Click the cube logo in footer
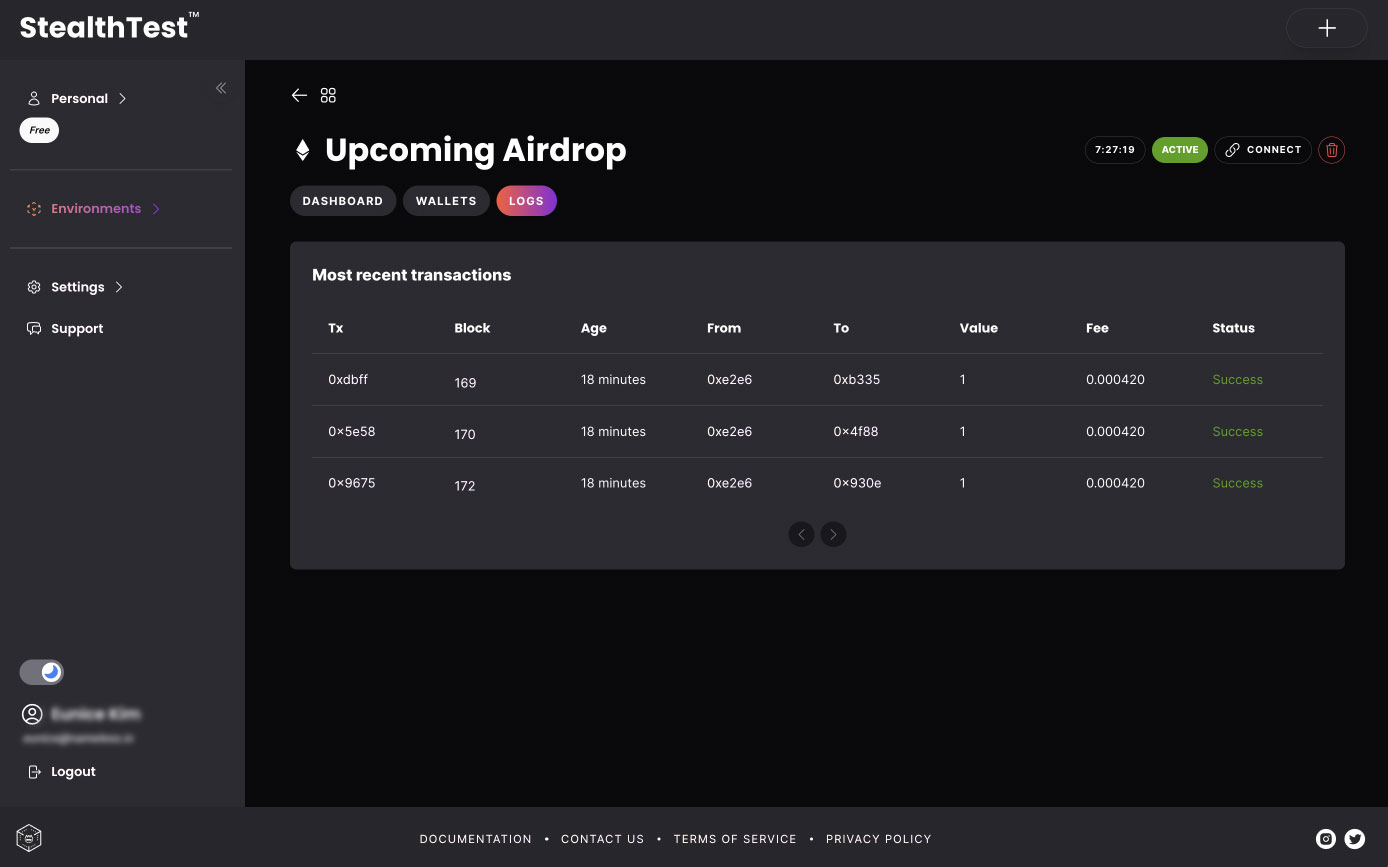Screen dimensions: 1388x867 29,838
